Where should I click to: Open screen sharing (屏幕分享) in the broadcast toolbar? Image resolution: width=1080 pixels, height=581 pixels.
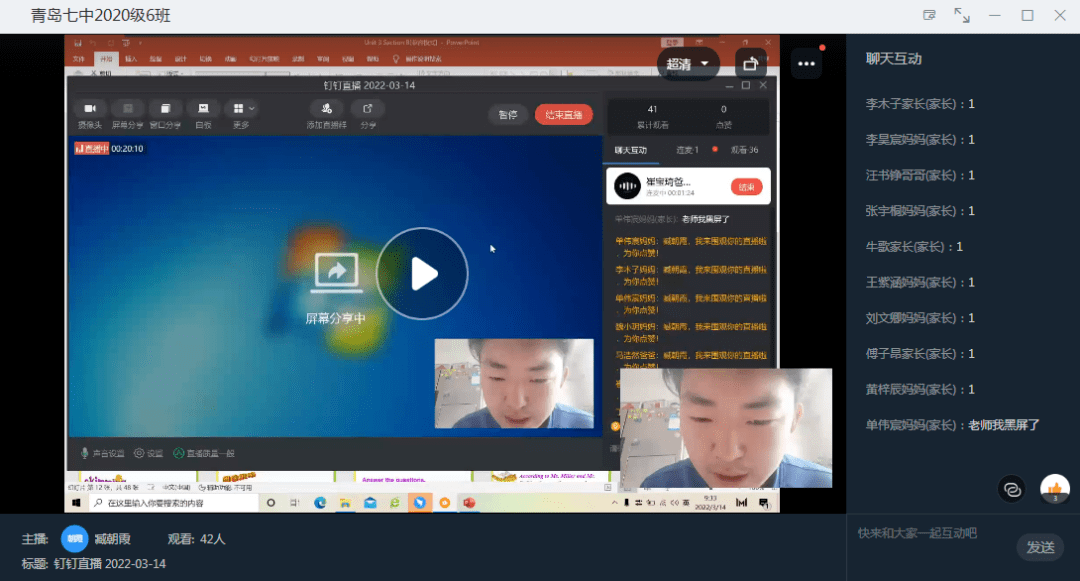[127, 112]
